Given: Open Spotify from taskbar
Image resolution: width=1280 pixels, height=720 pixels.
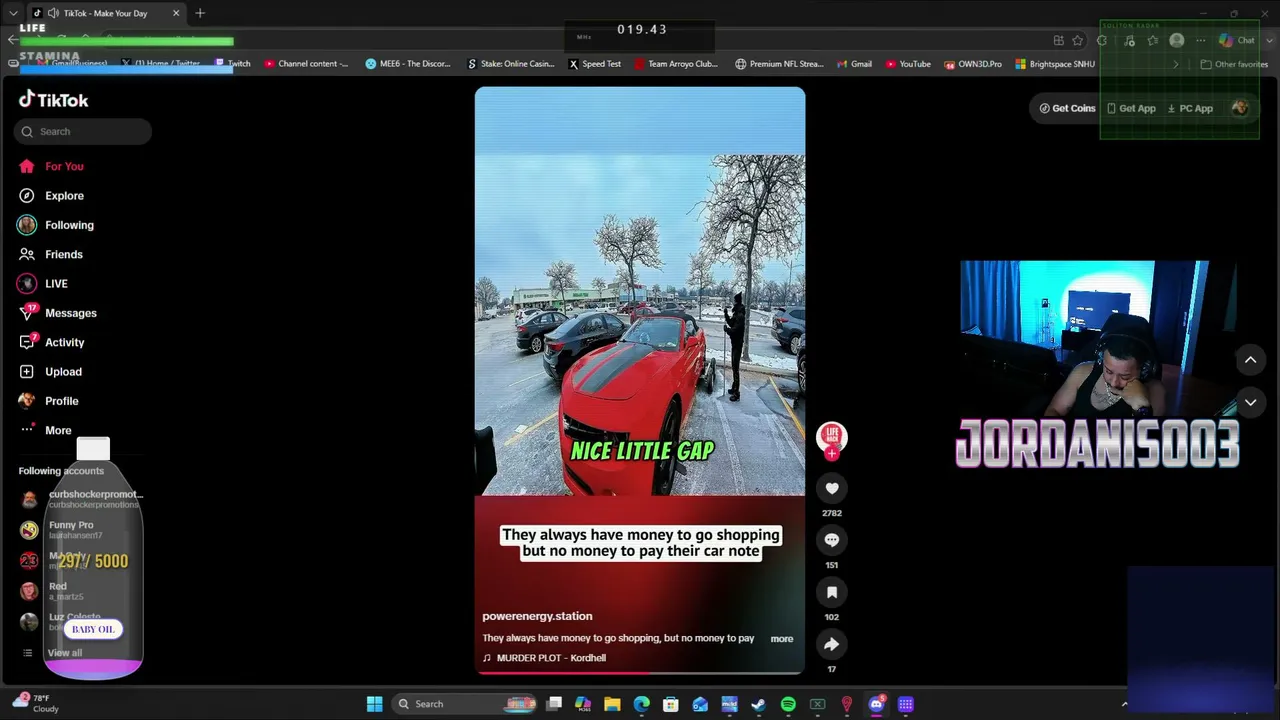Looking at the screenshot, I should pyautogui.click(x=788, y=704).
